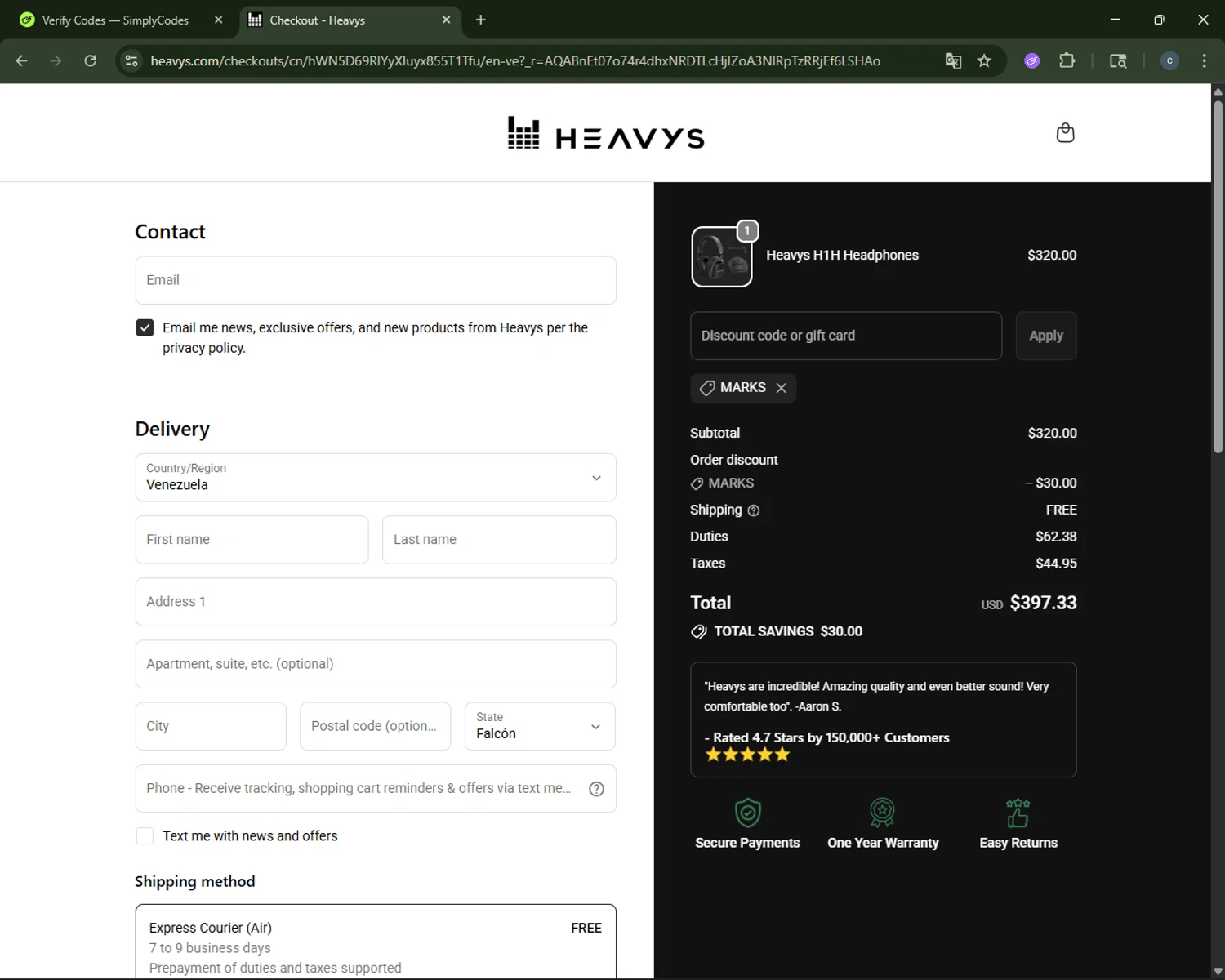Click the total amount $397.33
Viewport: 1225px width, 980px height.
[x=1044, y=603]
